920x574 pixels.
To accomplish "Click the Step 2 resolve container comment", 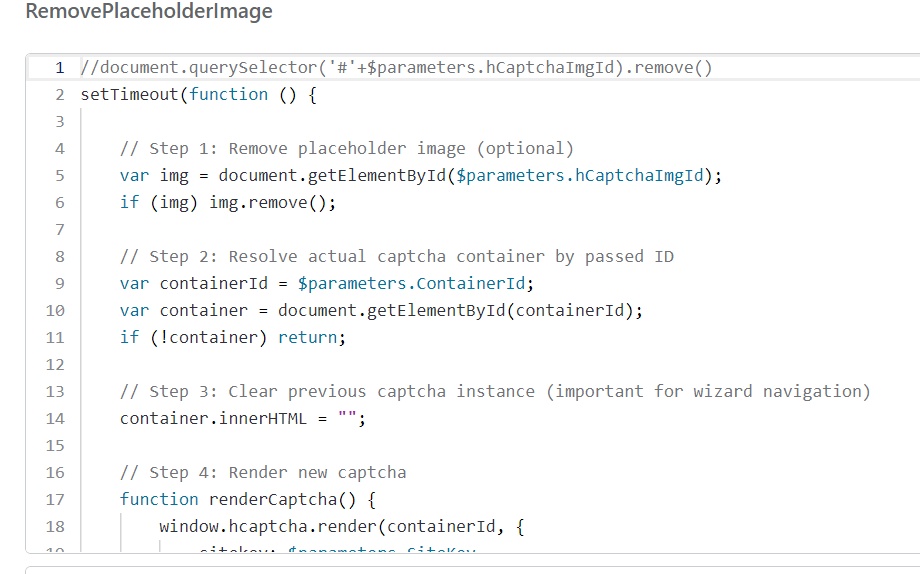I will pyautogui.click(x=396, y=257).
